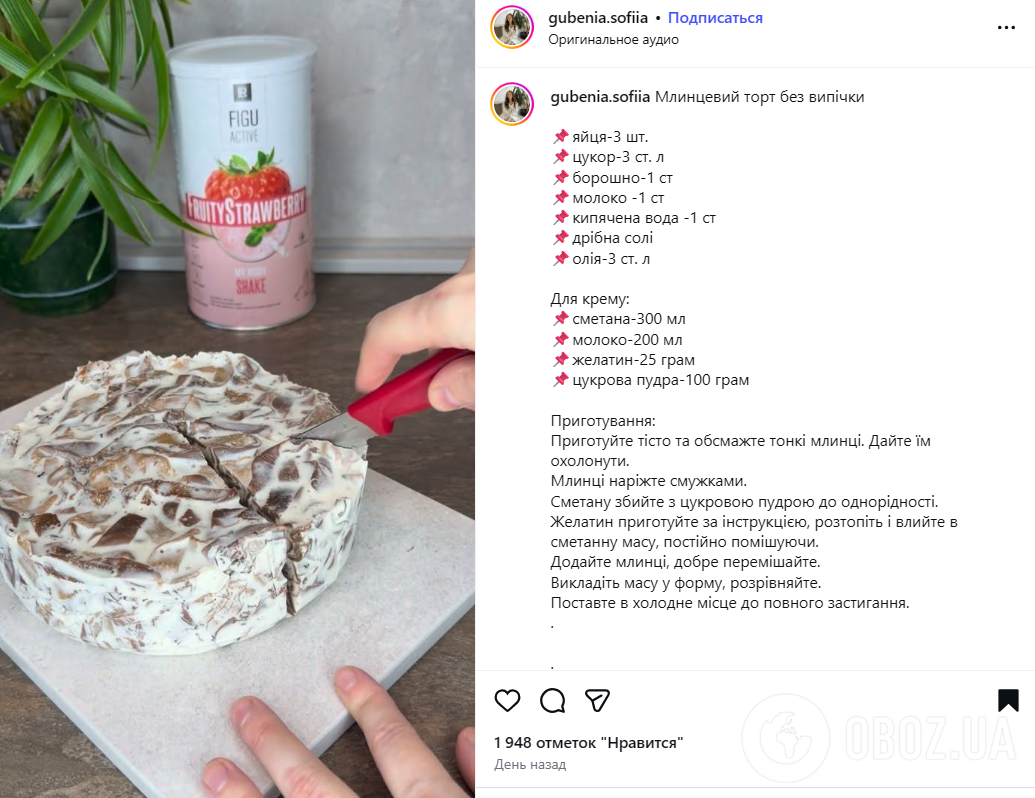
Task: Share the post via paper plane icon
Action: pos(597,700)
